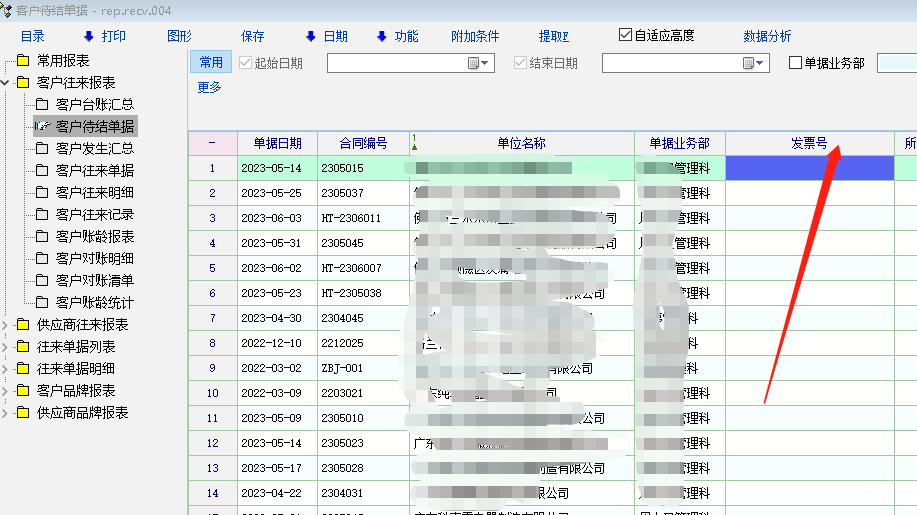
Task: Toggle the 起始日期 checkbox
Action: tap(246, 63)
